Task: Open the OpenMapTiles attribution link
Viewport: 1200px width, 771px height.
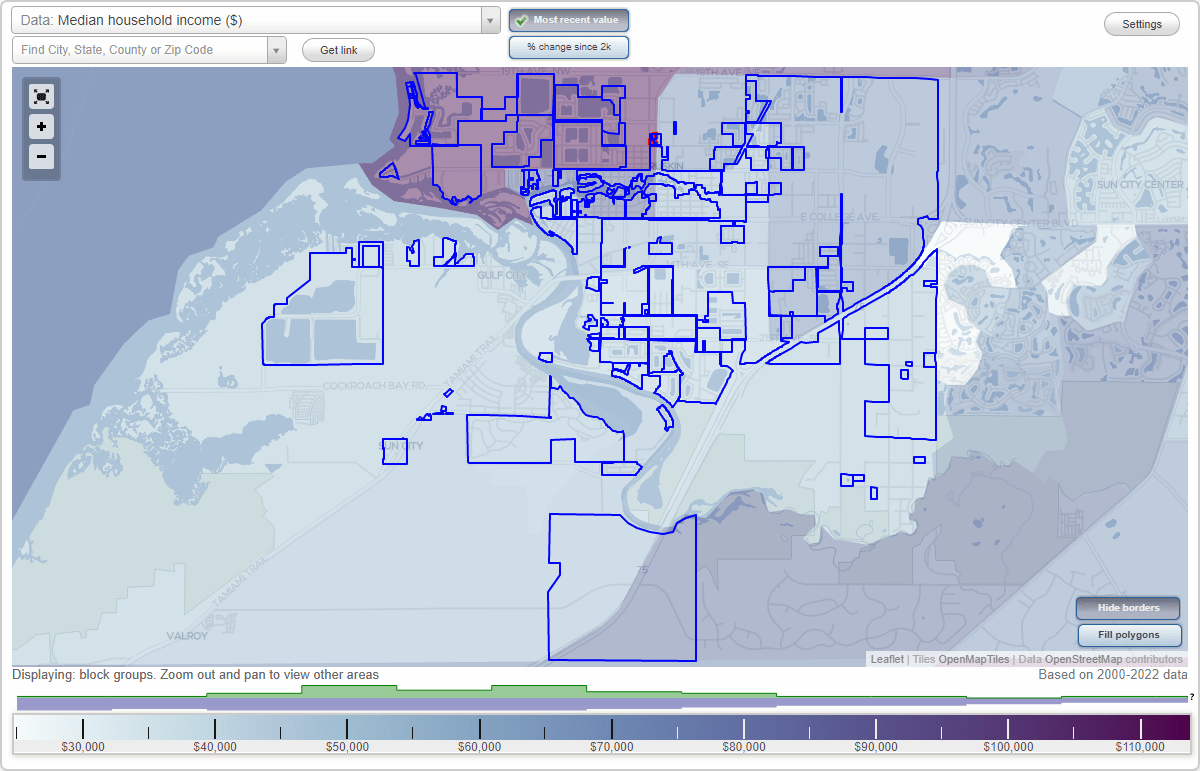Action: click(973, 659)
